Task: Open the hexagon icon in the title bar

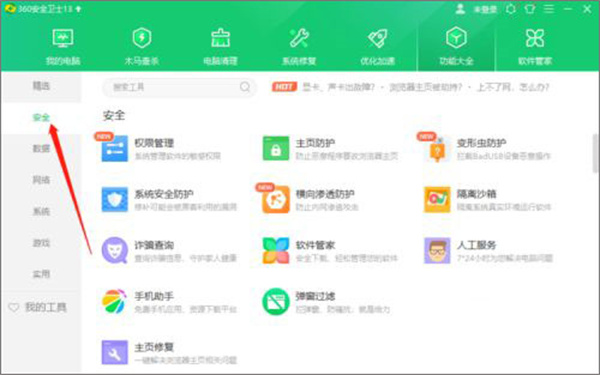Action: 511,9
